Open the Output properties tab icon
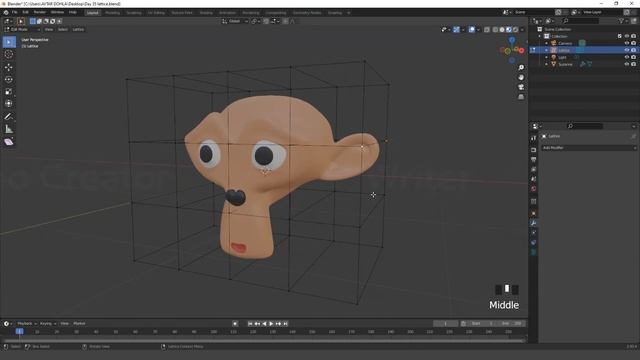 [533, 160]
